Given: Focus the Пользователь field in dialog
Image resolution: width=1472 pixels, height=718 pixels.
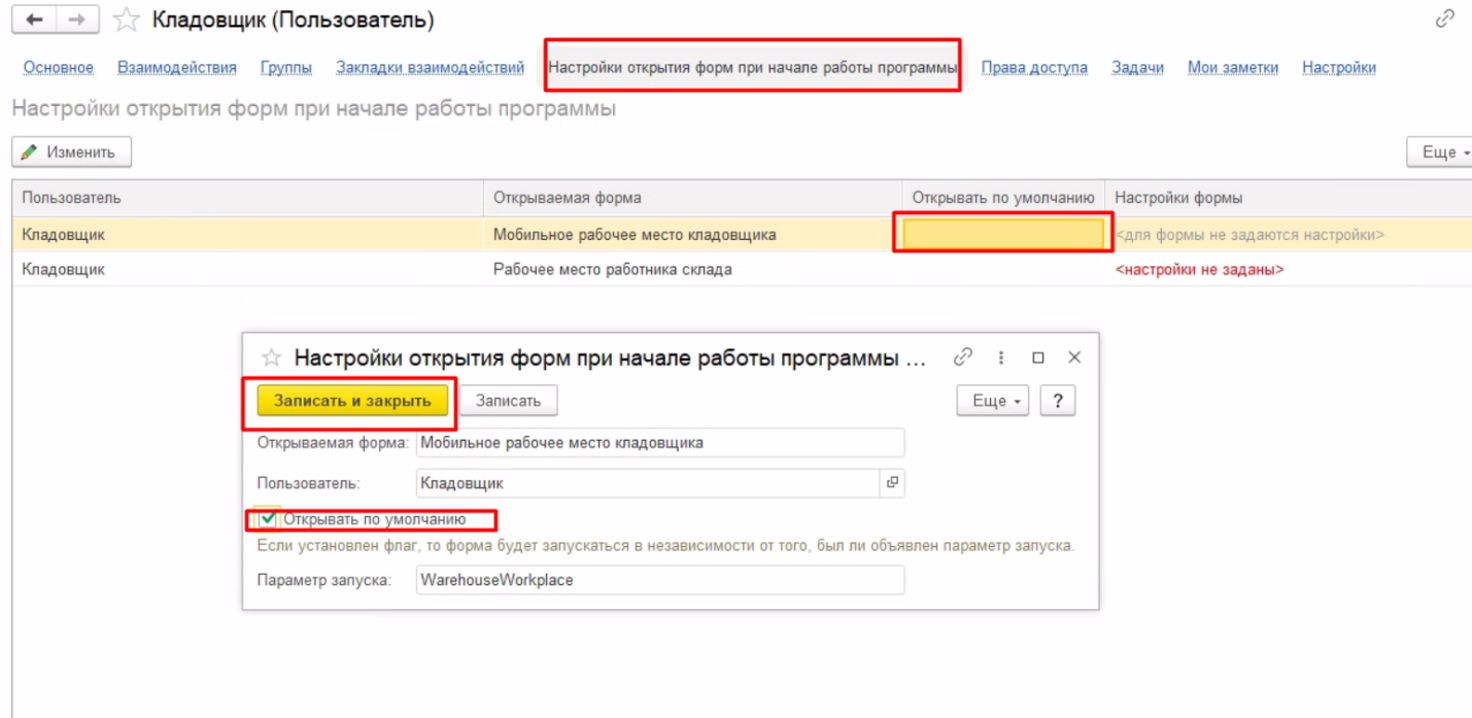Looking at the screenshot, I should click(648, 483).
